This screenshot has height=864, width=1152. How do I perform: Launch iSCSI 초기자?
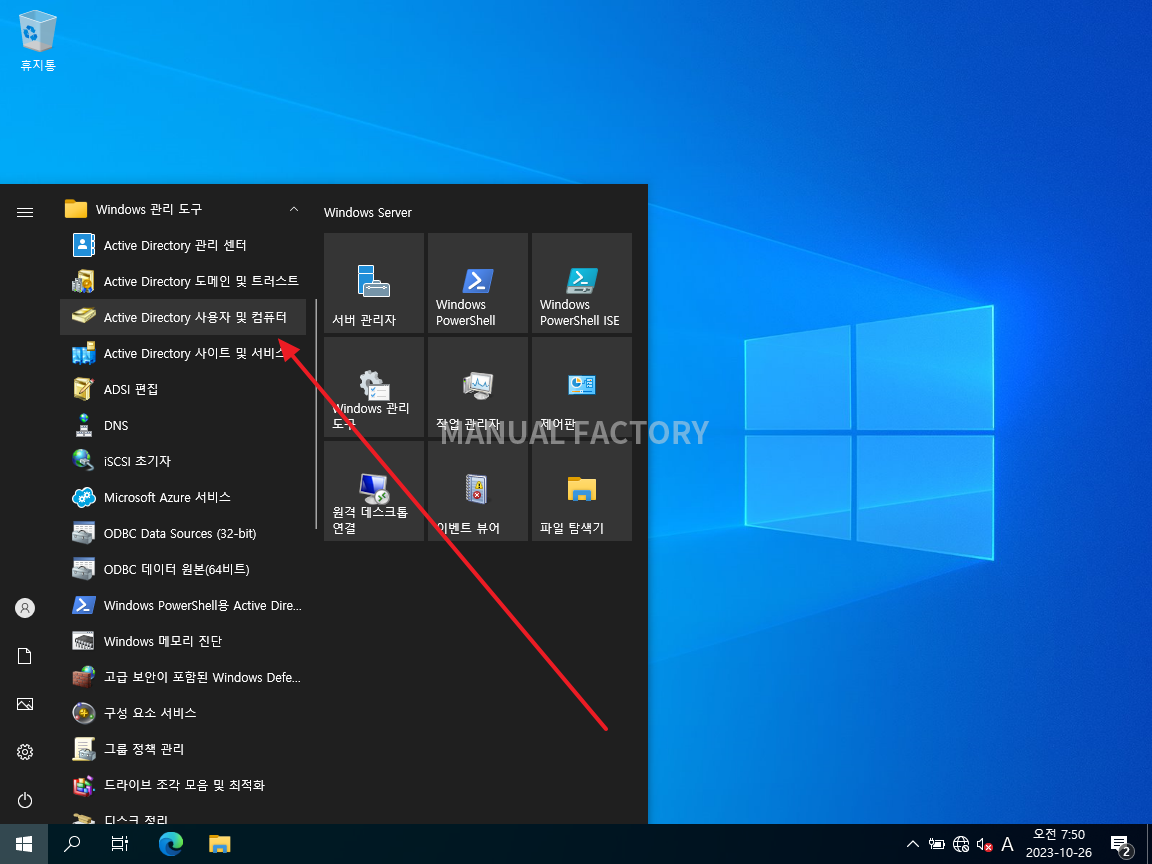[183, 461]
